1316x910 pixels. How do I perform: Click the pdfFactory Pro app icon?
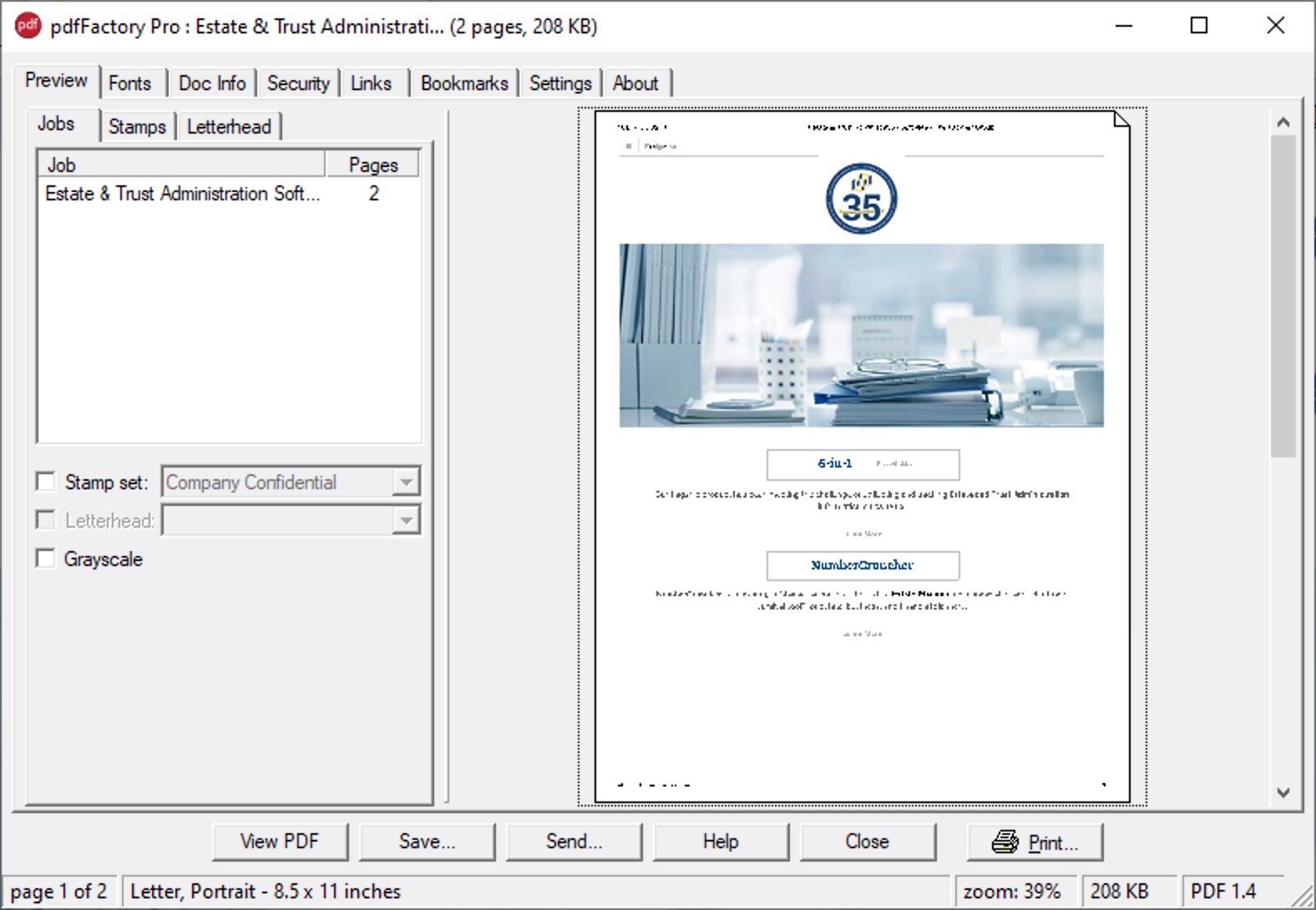[28, 26]
